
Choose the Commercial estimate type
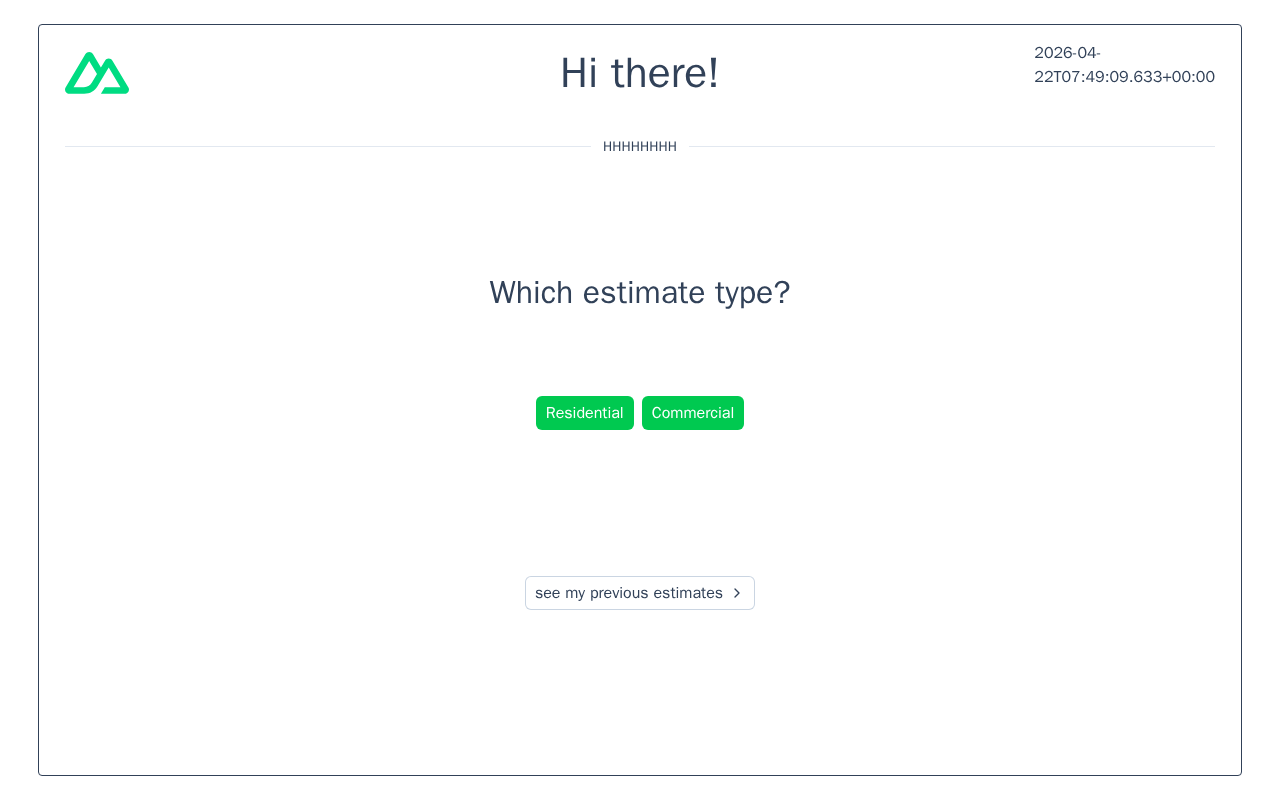pyautogui.click(x=693, y=413)
